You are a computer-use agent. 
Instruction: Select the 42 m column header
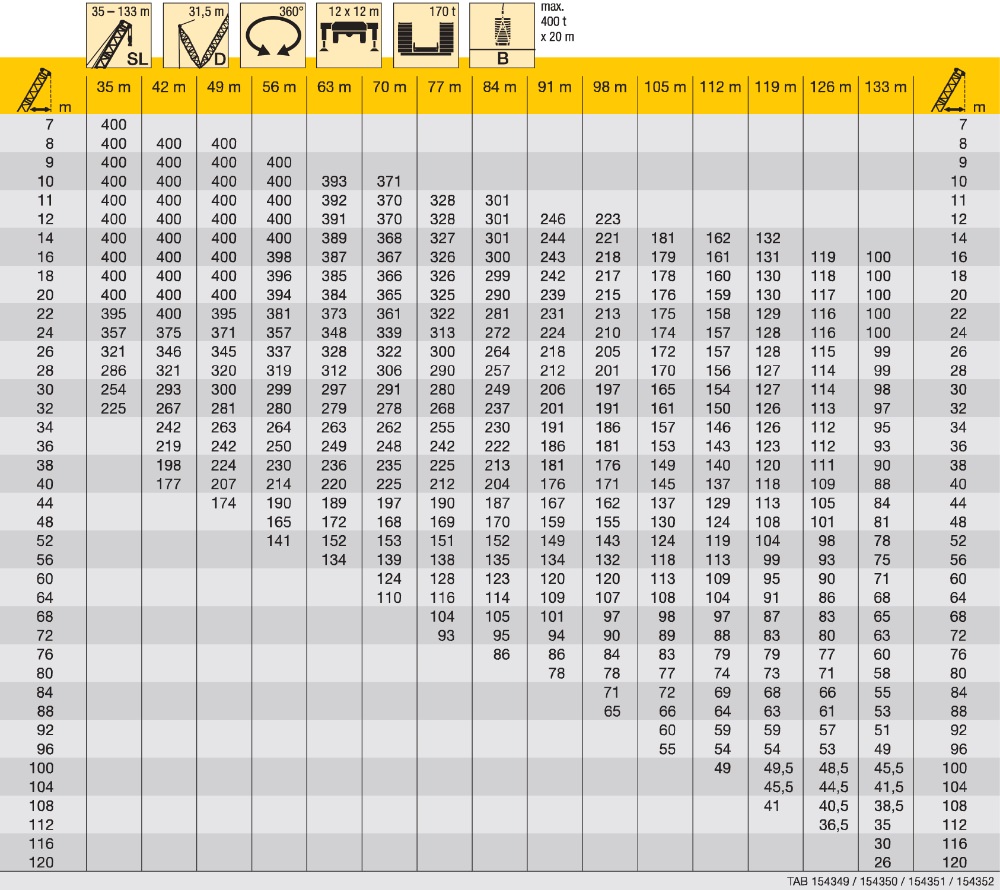[x=168, y=87]
